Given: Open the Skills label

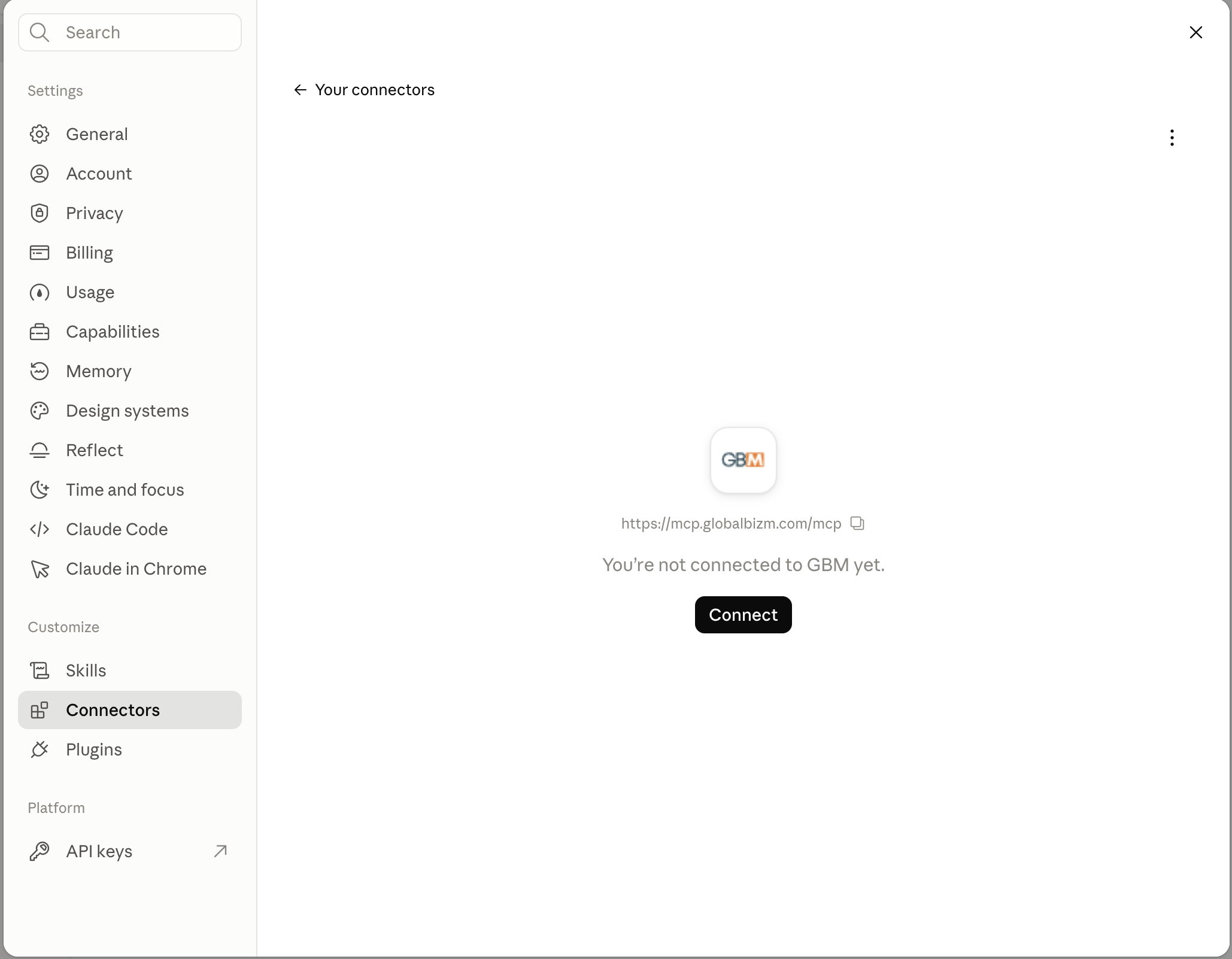Looking at the screenshot, I should pos(86,670).
